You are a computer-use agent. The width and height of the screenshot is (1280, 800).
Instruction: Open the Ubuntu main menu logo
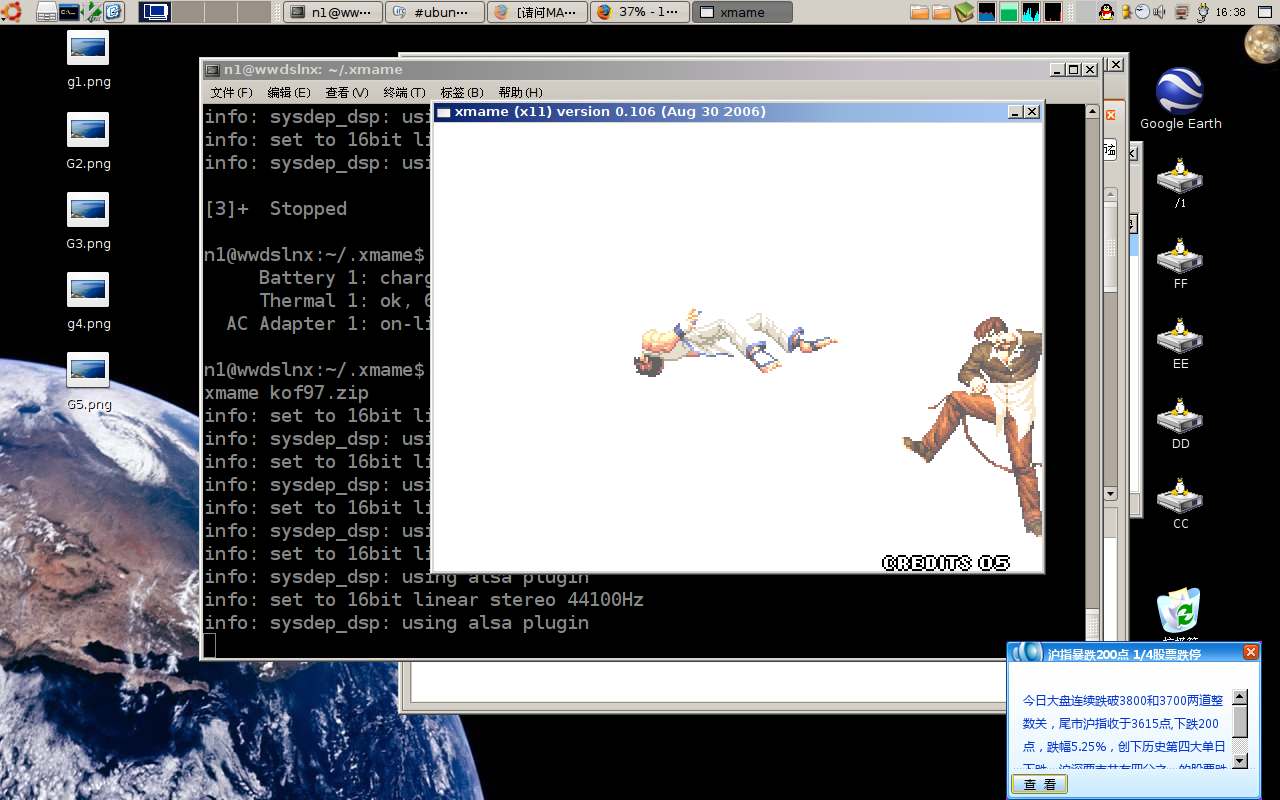pyautogui.click(x=10, y=12)
